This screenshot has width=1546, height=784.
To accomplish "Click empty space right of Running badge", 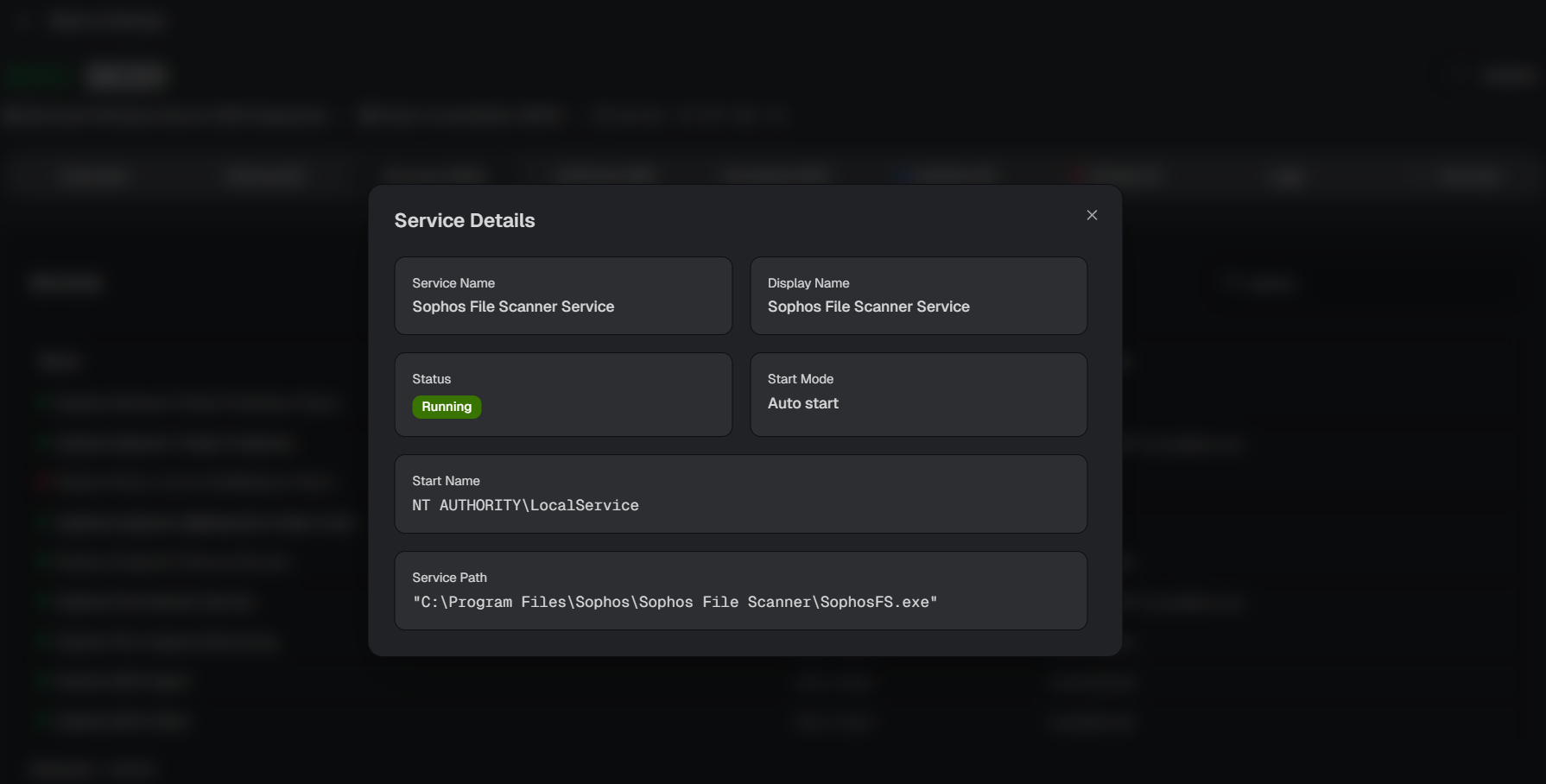I will 605,407.
